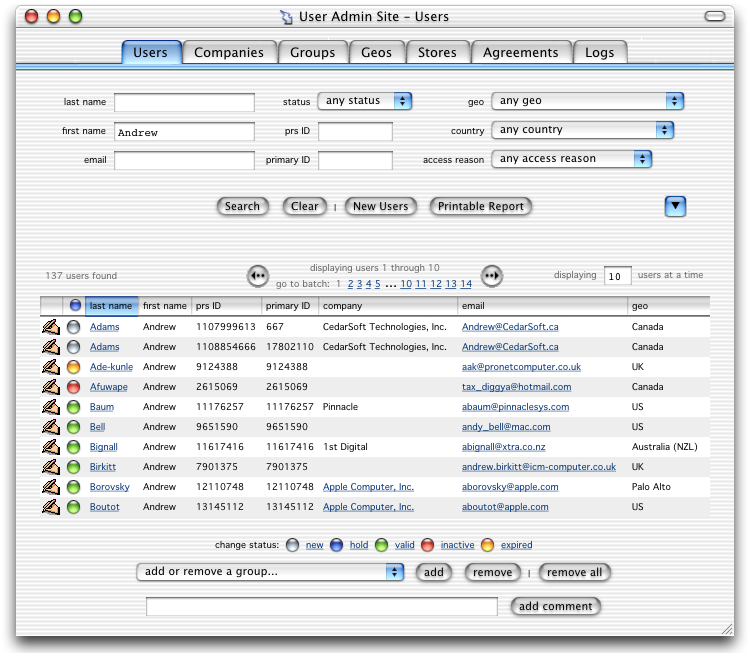
Task: Click orange status orb for Ade-kunle
Action: point(73,367)
